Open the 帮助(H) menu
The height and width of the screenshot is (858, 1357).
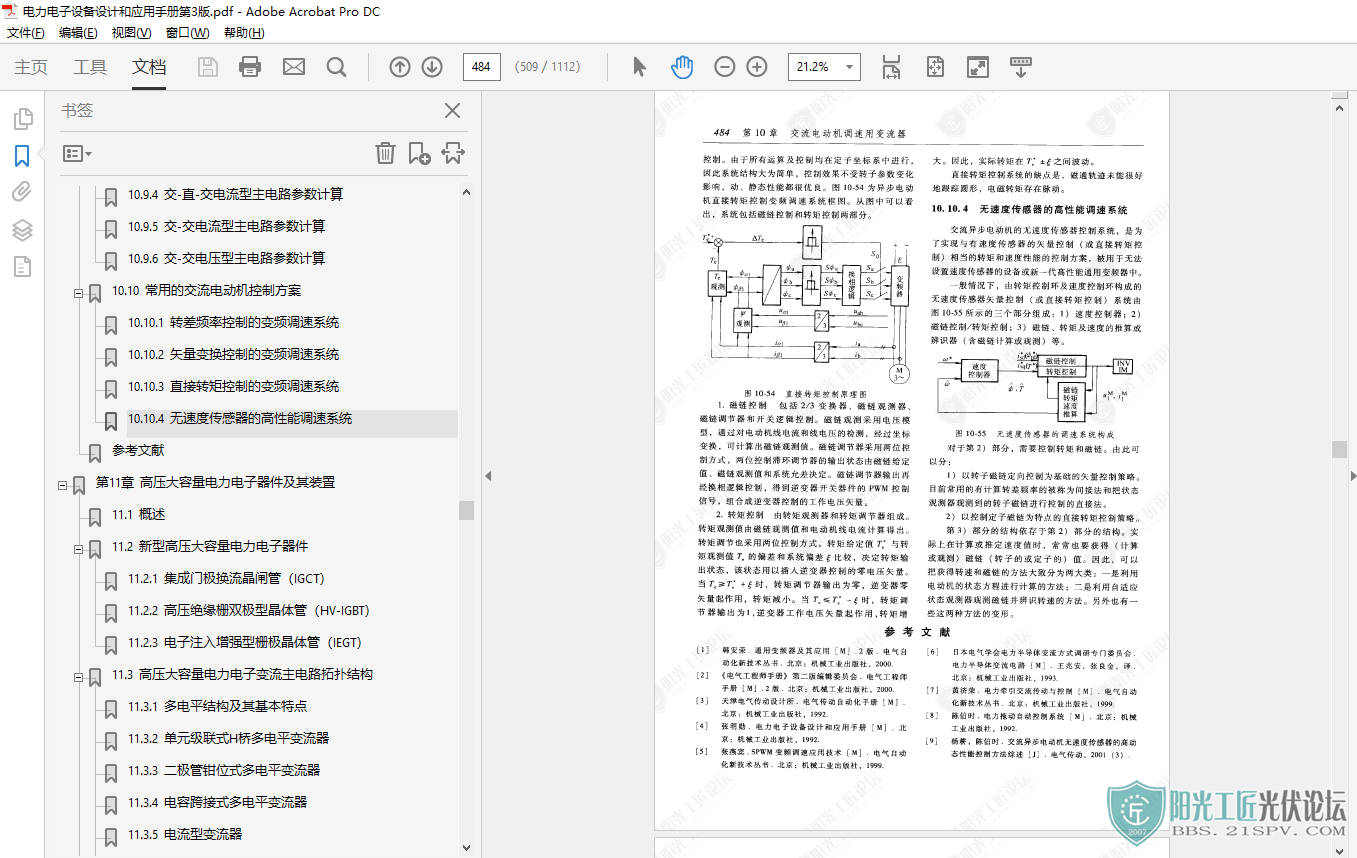pyautogui.click(x=244, y=32)
